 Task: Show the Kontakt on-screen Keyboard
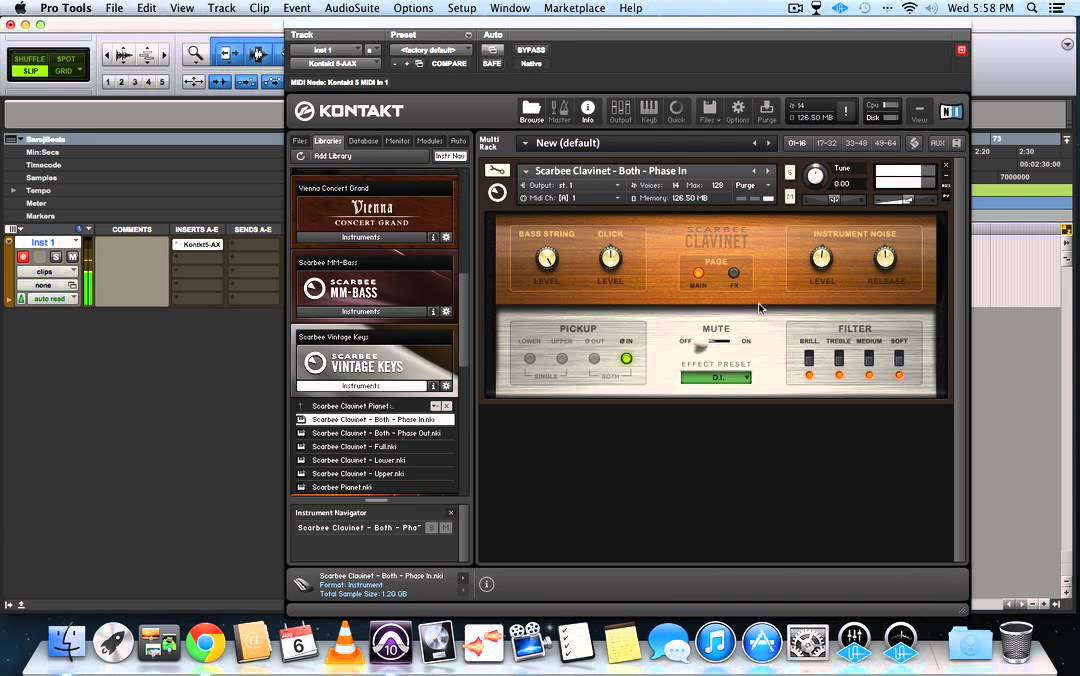tap(649, 111)
